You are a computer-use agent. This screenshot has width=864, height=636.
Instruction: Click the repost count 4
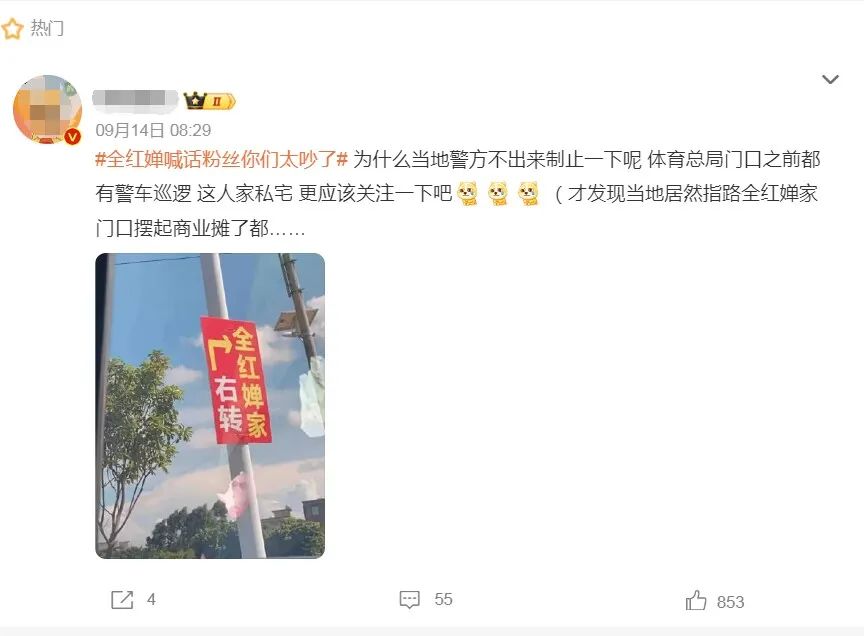click(152, 600)
